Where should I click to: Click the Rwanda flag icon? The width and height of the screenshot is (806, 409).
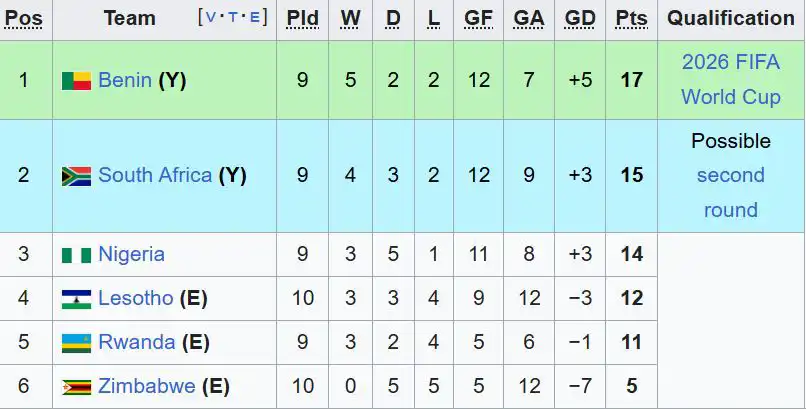(x=77, y=342)
